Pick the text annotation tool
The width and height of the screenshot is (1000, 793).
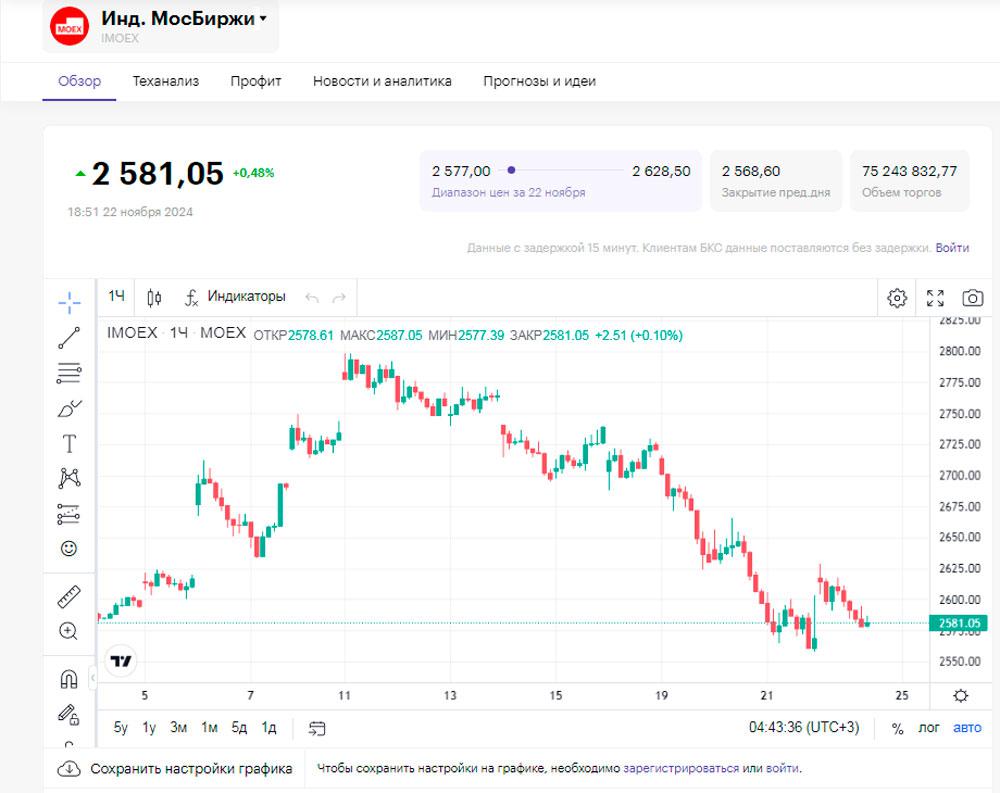[69, 443]
